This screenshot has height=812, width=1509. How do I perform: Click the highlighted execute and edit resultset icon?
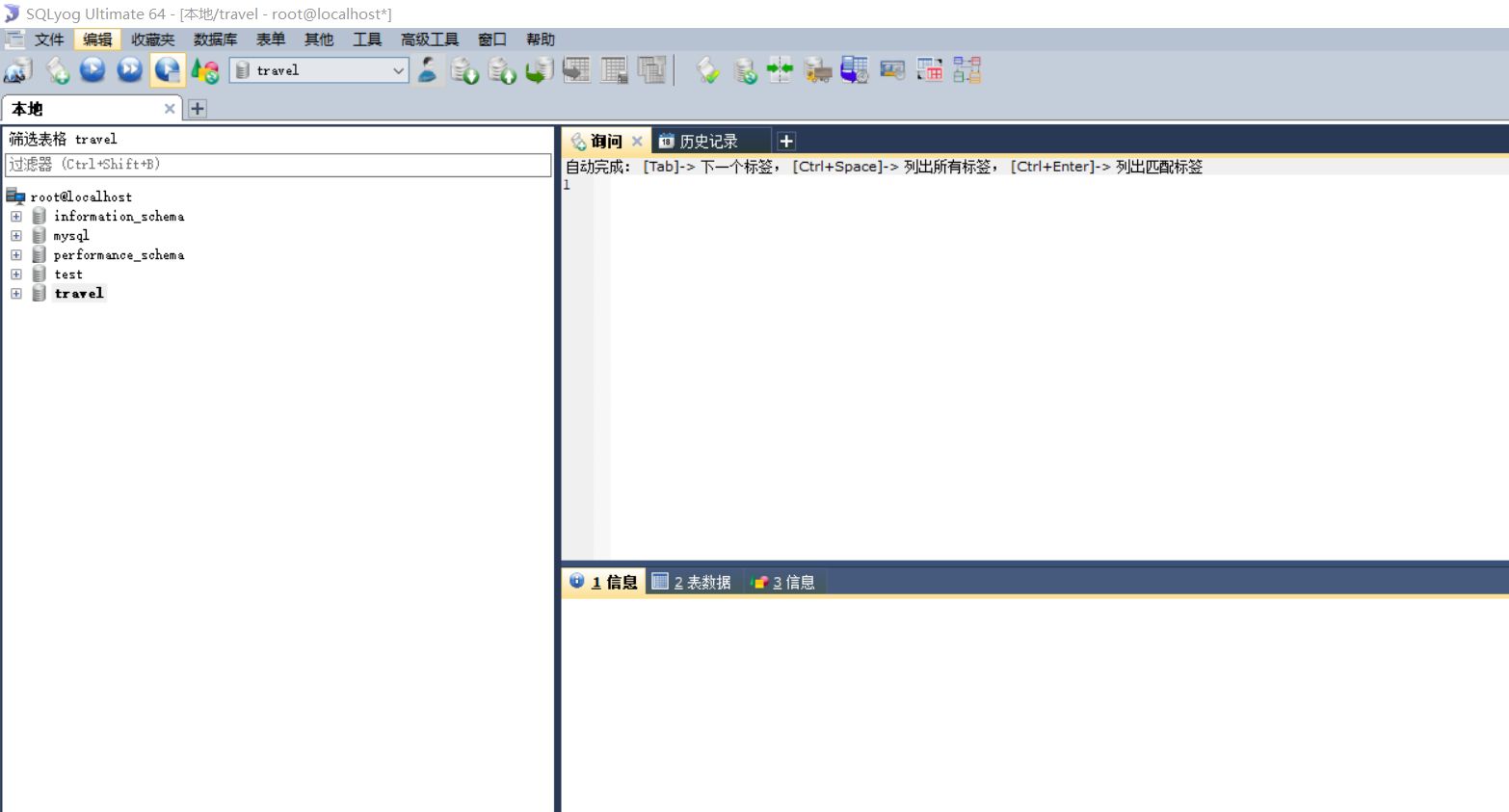click(167, 70)
